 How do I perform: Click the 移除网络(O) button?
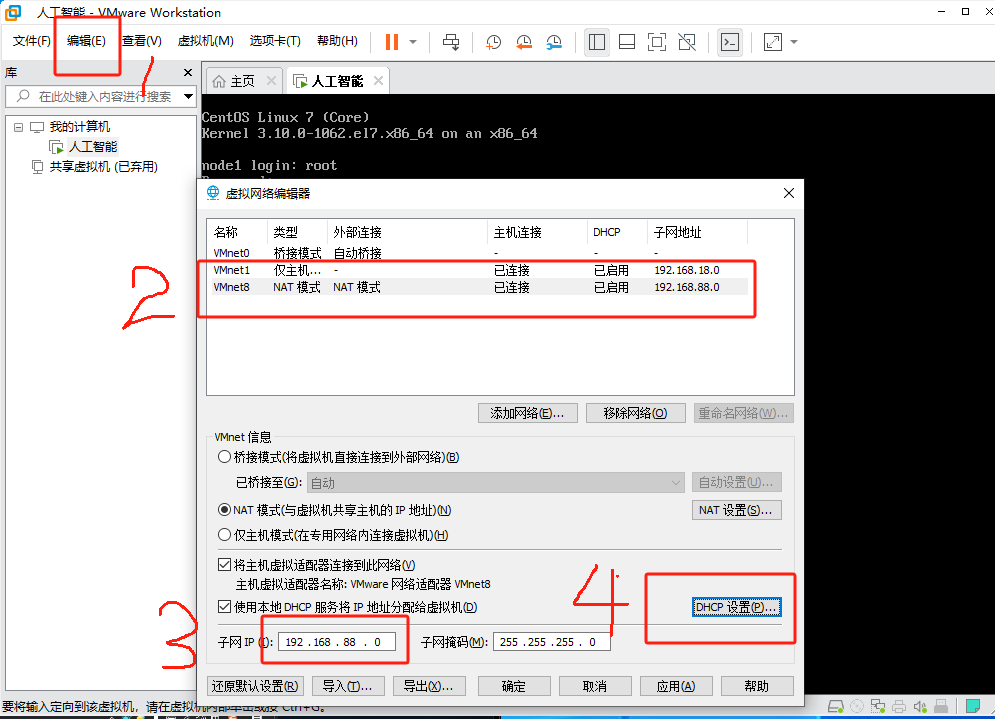coord(635,413)
